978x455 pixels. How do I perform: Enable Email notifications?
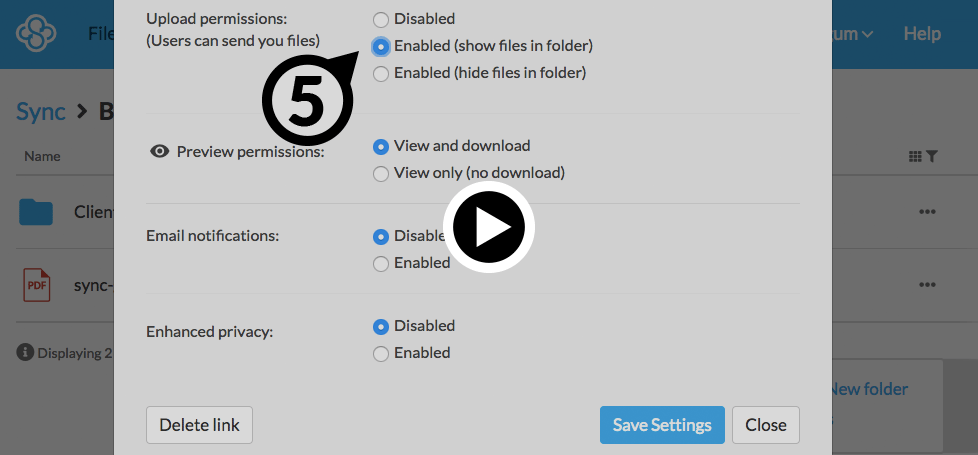click(381, 264)
